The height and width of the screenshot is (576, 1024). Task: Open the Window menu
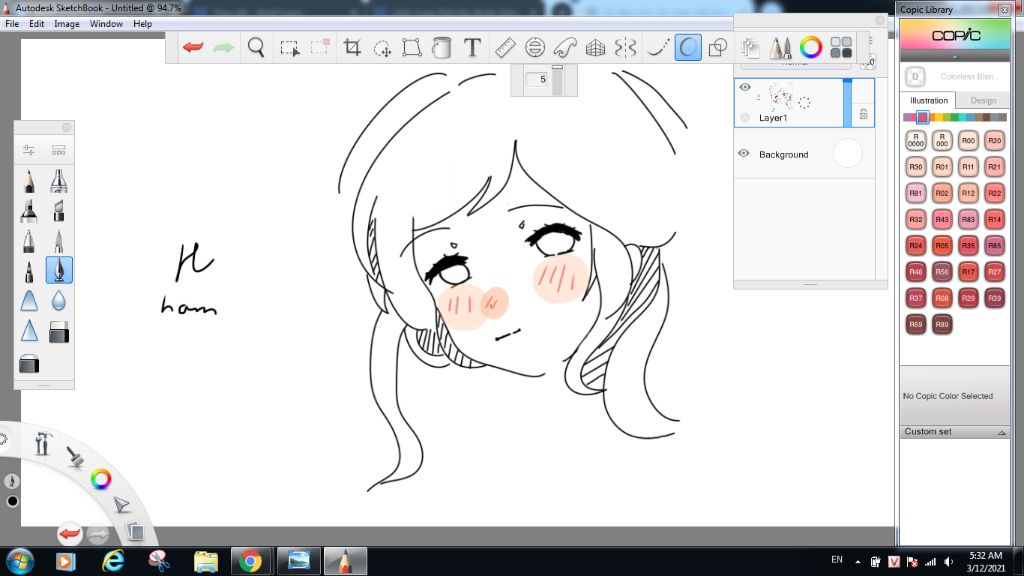click(106, 24)
